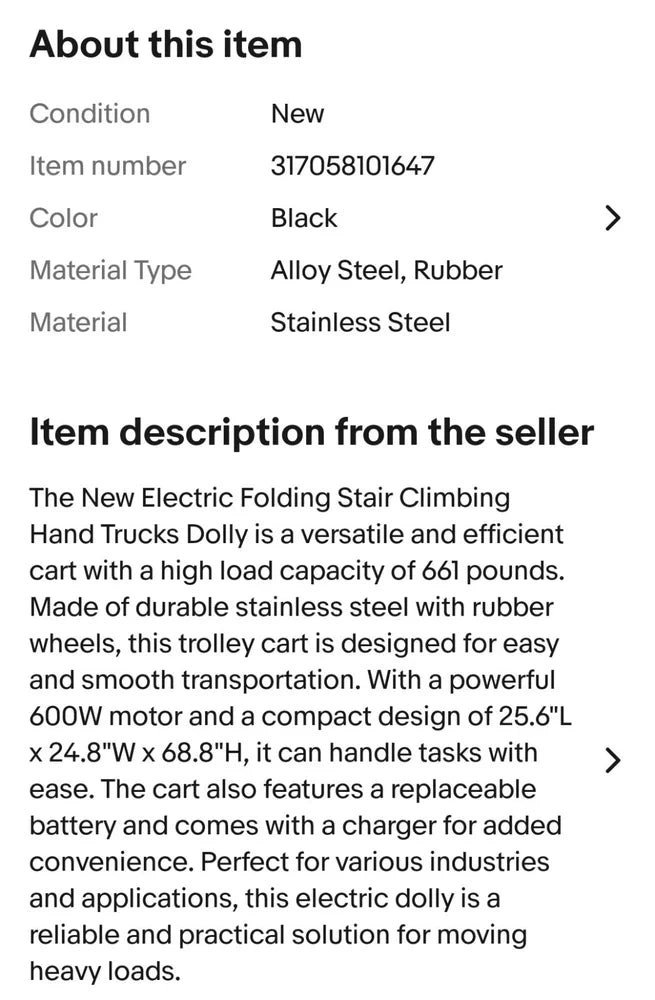
Task: Tap the "New" condition value
Action: 297,114
